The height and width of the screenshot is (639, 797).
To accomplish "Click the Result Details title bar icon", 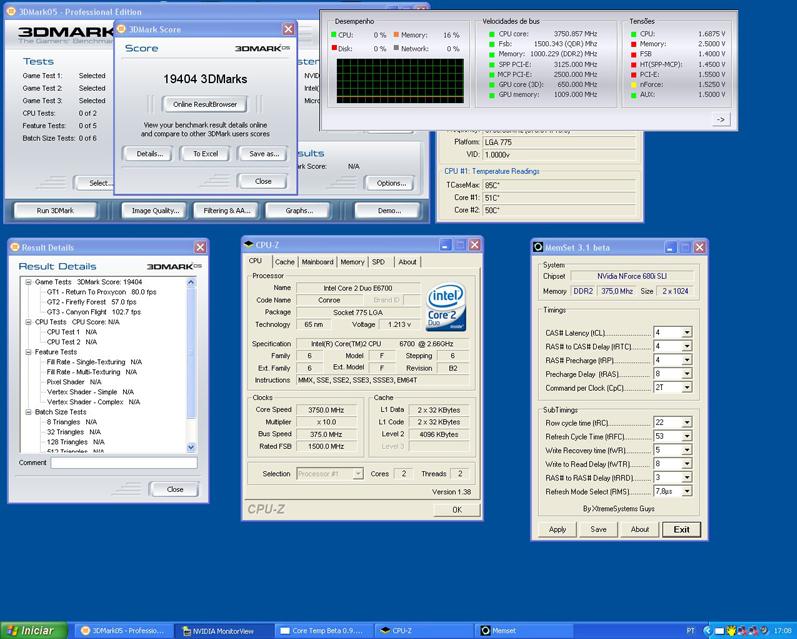I will tap(15, 247).
